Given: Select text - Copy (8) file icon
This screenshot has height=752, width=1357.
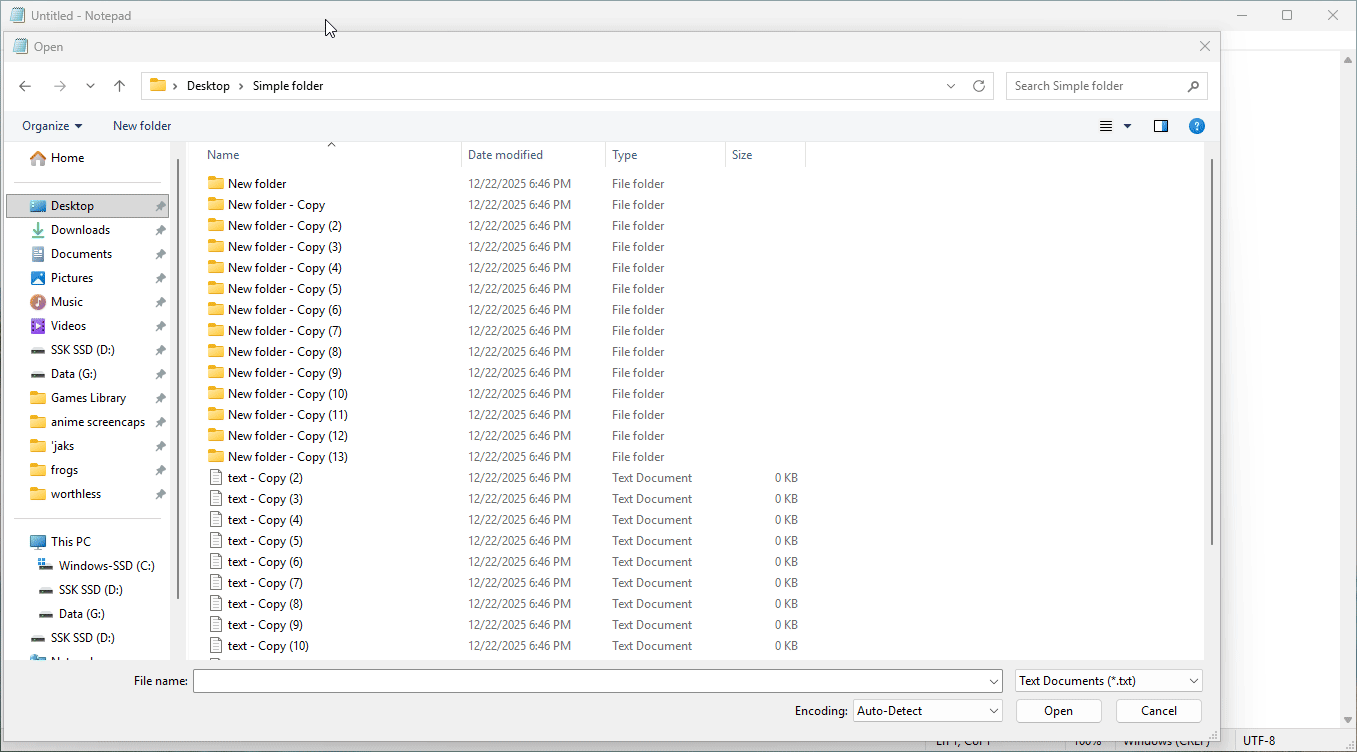Looking at the screenshot, I should tap(216, 603).
